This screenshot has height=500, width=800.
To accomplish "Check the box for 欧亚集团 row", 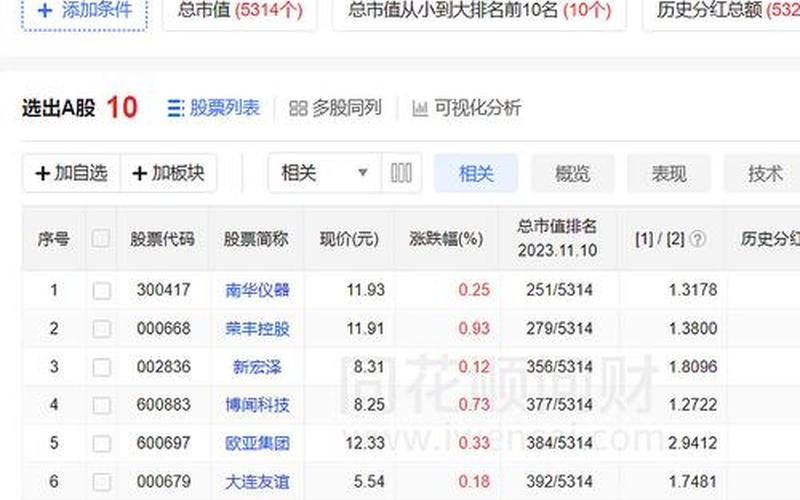I will tap(102, 444).
